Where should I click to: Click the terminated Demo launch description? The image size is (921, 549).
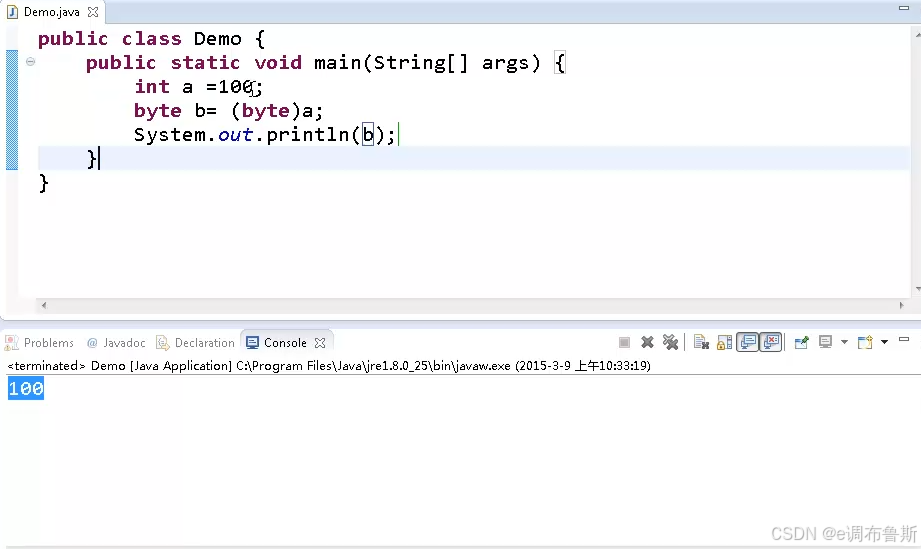pyautogui.click(x=329, y=366)
